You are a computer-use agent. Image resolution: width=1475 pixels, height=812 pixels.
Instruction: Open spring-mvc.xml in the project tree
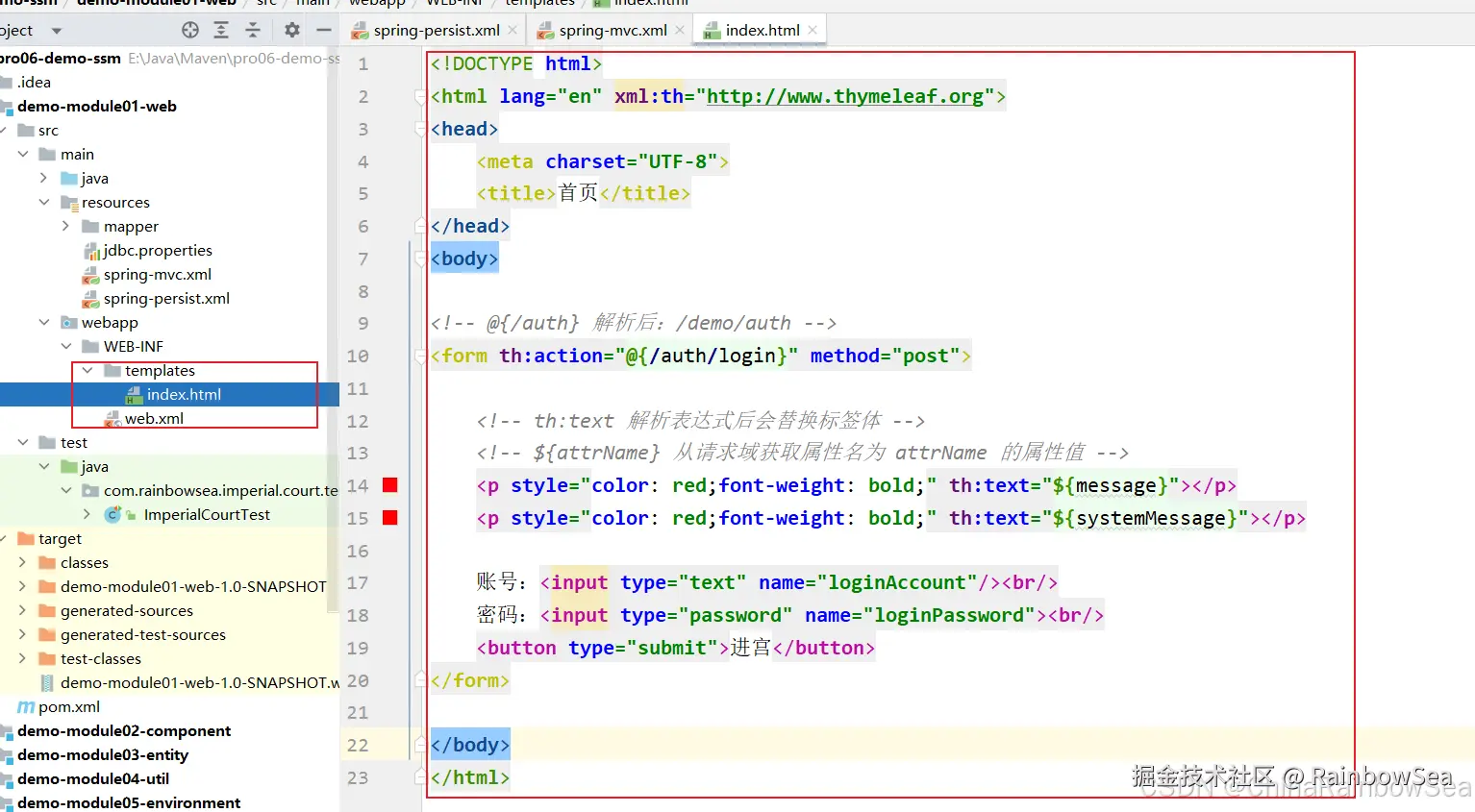coord(158,274)
